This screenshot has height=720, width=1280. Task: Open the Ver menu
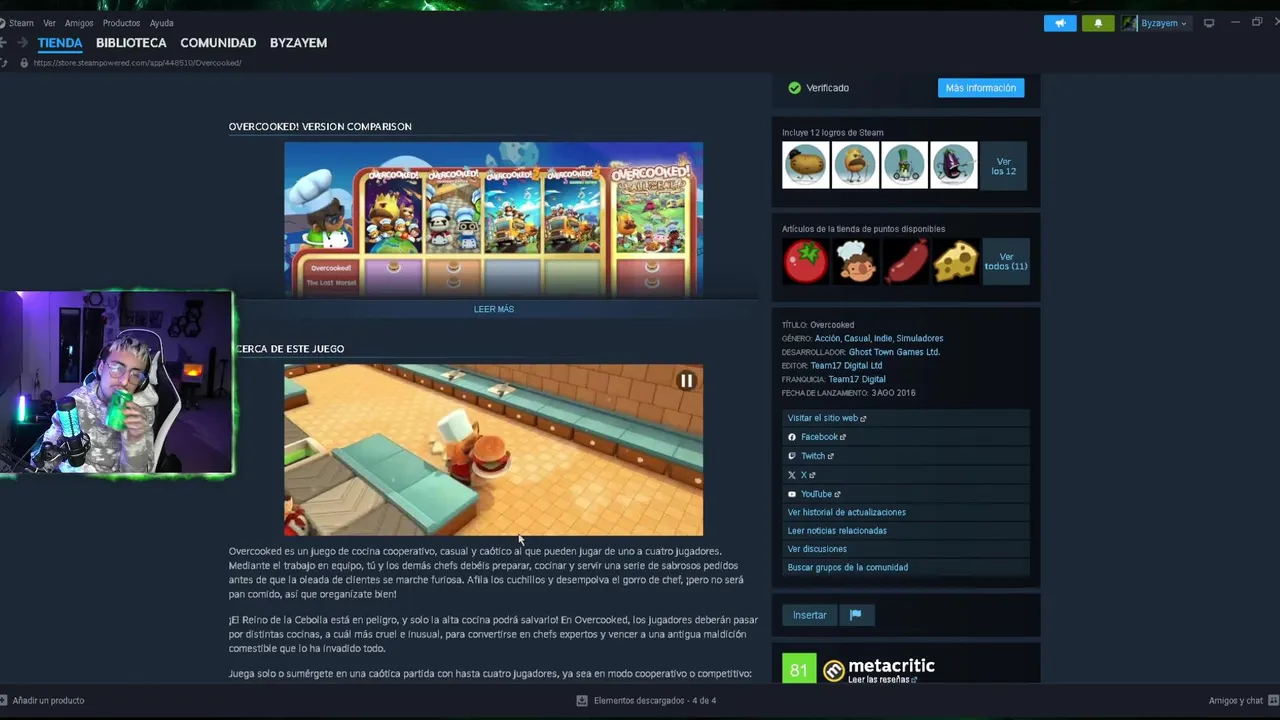(x=49, y=23)
